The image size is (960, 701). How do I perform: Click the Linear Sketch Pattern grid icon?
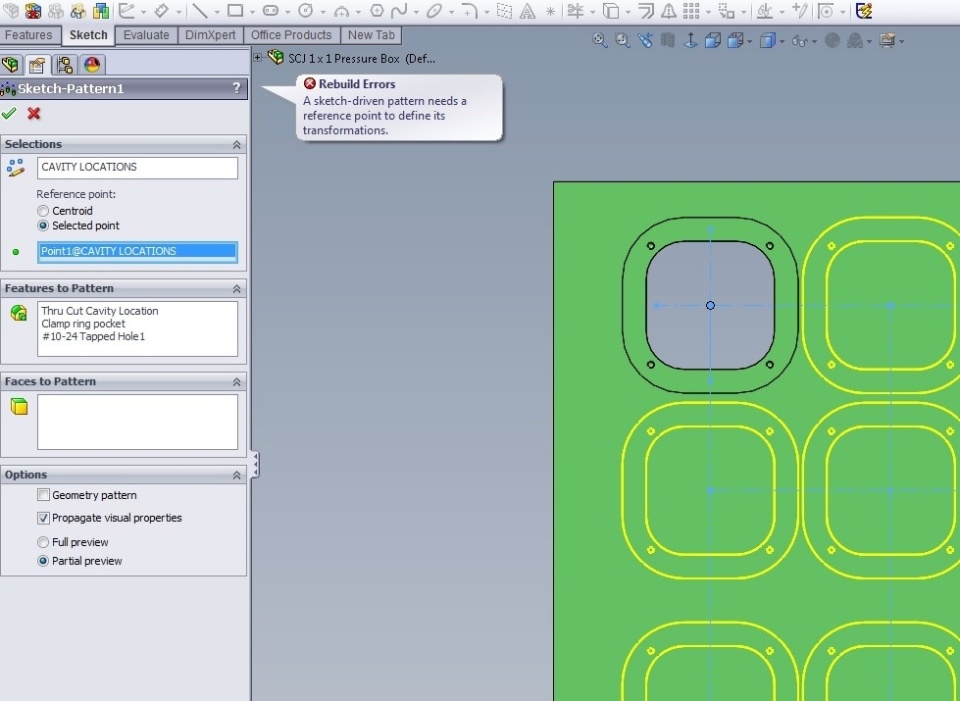tap(691, 10)
